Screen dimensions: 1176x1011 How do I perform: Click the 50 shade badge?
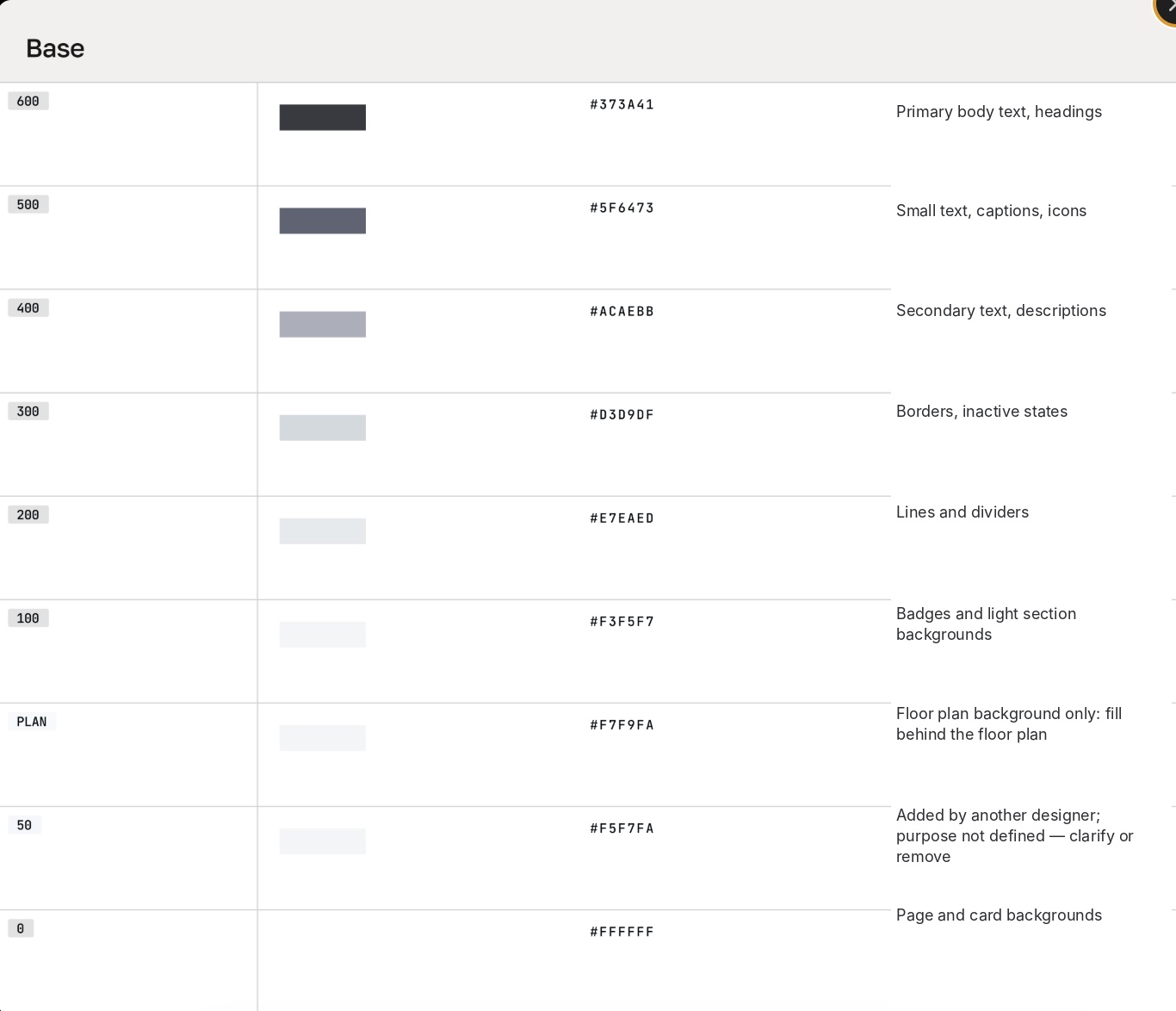[24, 824]
